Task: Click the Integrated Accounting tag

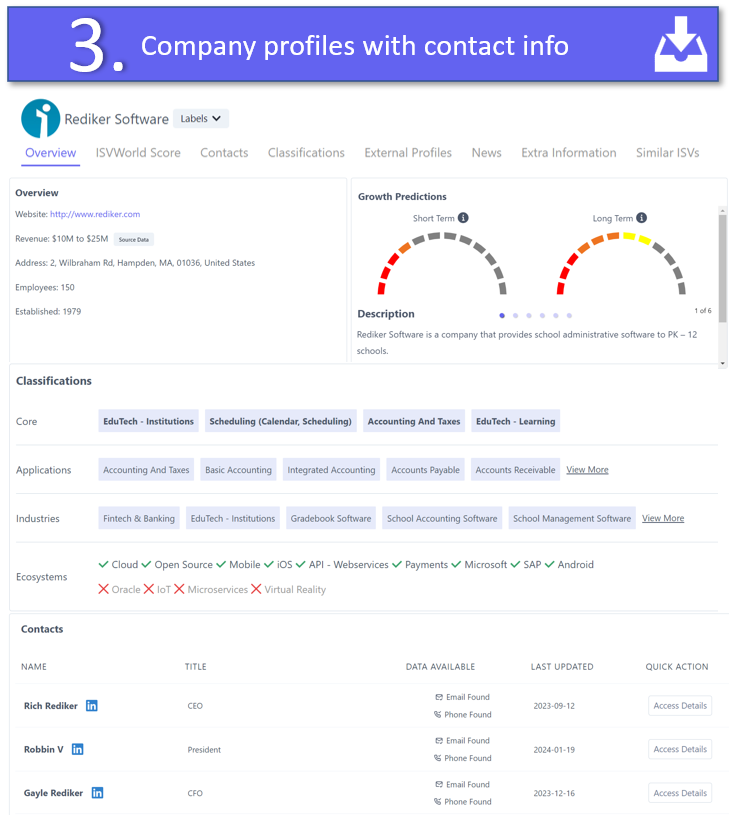Action: 332,469
